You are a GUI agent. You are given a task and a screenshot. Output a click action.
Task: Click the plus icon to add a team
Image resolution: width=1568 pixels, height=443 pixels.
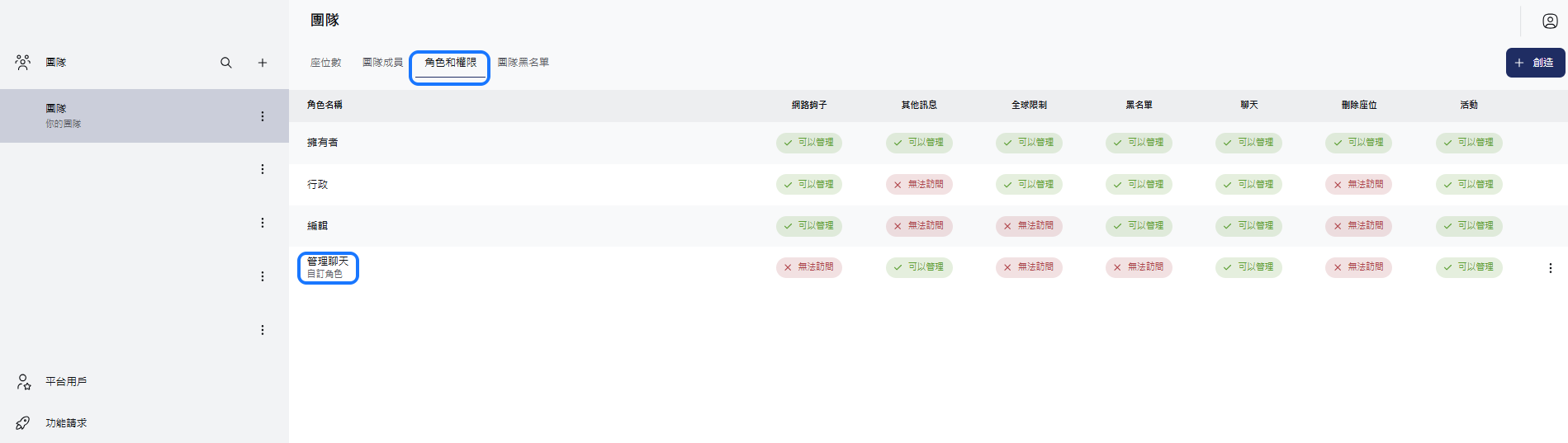click(x=263, y=63)
